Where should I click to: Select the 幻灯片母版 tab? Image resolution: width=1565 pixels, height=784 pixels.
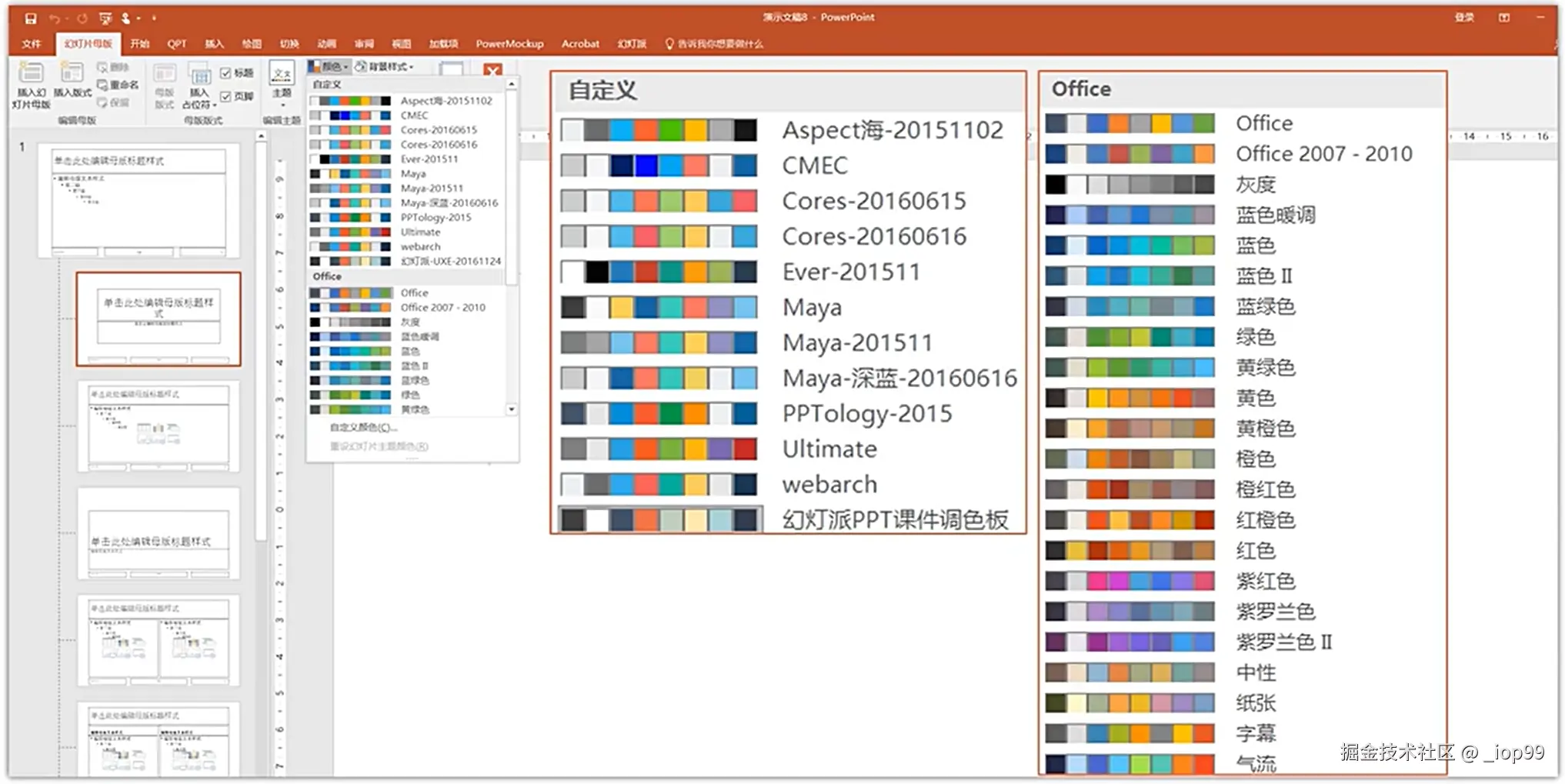[x=88, y=44]
